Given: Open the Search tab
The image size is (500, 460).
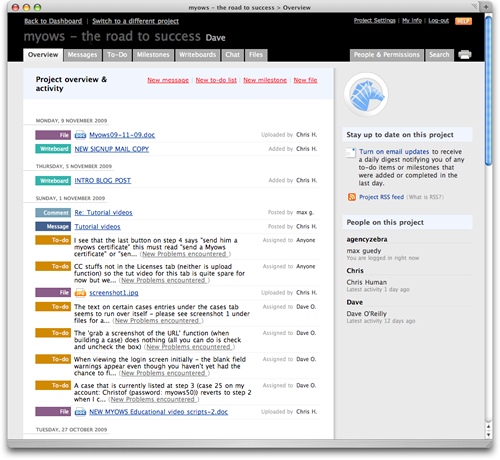Looking at the screenshot, I should click(x=439, y=55).
